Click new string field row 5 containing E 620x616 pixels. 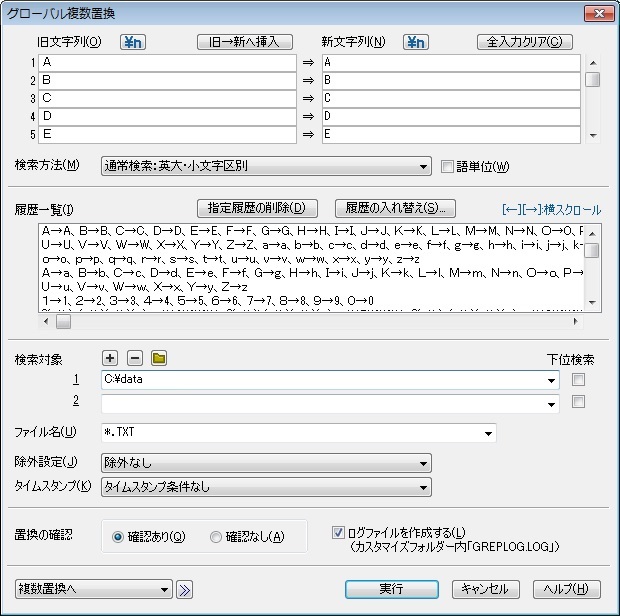click(x=451, y=134)
